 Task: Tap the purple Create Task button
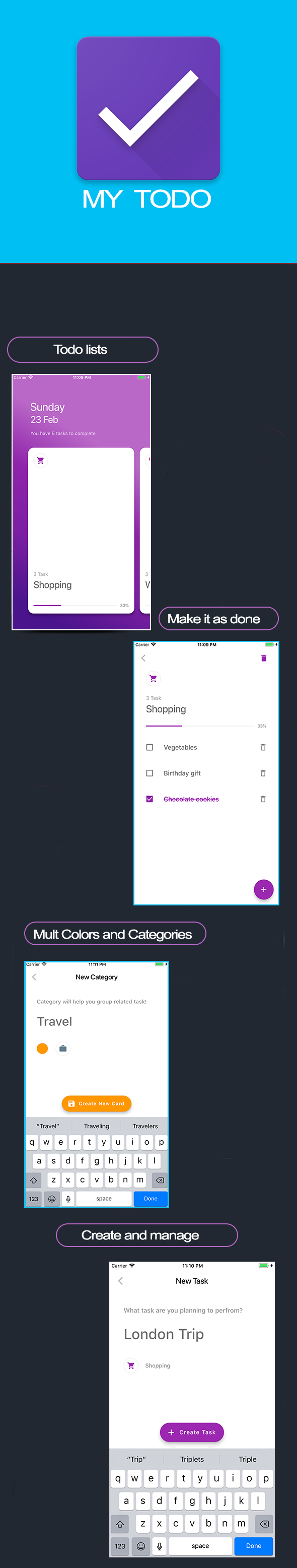(192, 1432)
